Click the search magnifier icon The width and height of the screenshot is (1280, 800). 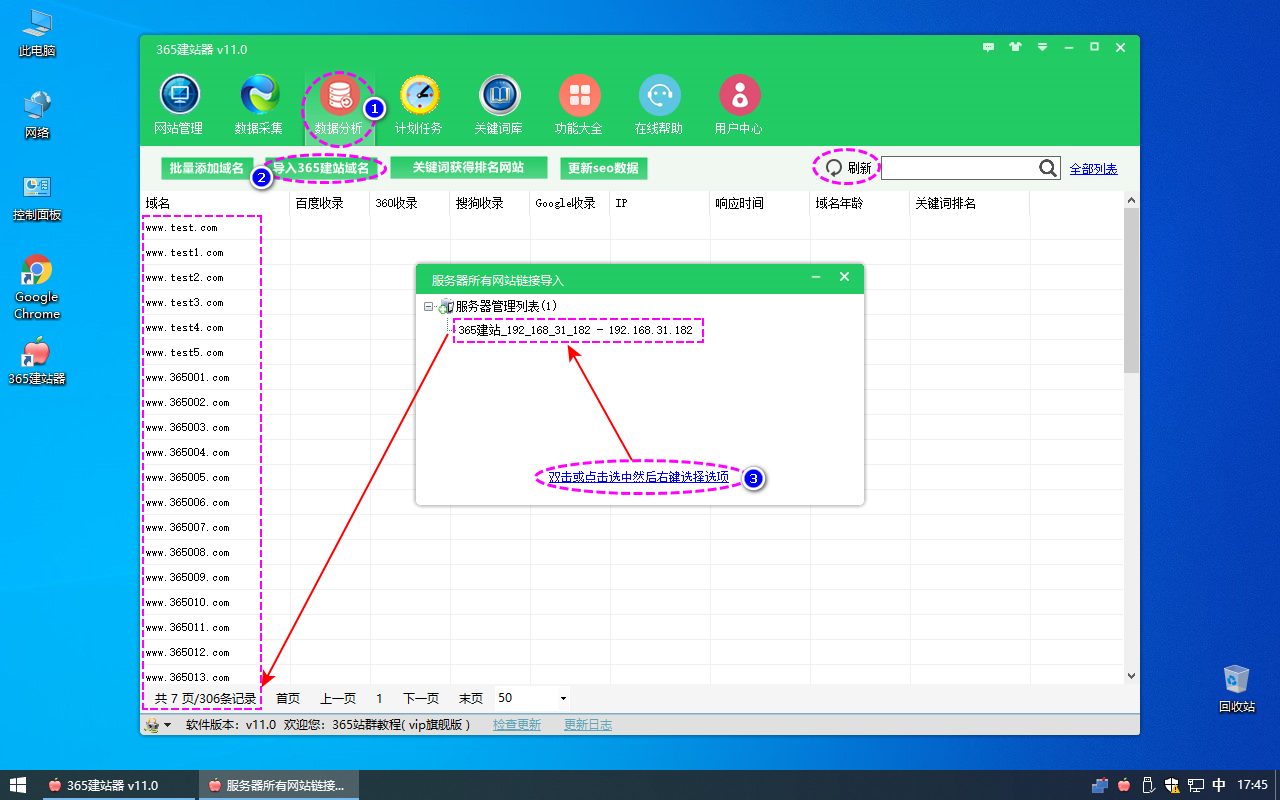1048,168
